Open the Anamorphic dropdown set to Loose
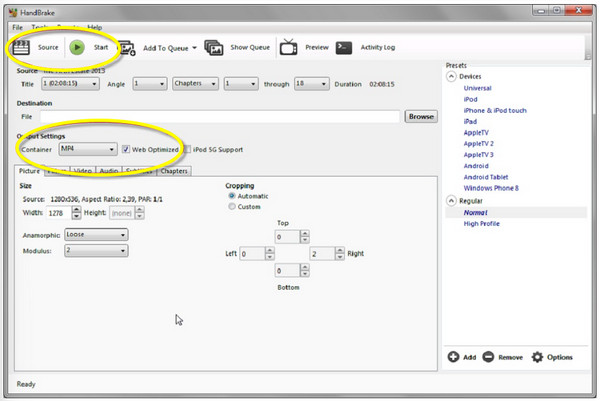The height and width of the screenshot is (401, 600). [96, 235]
